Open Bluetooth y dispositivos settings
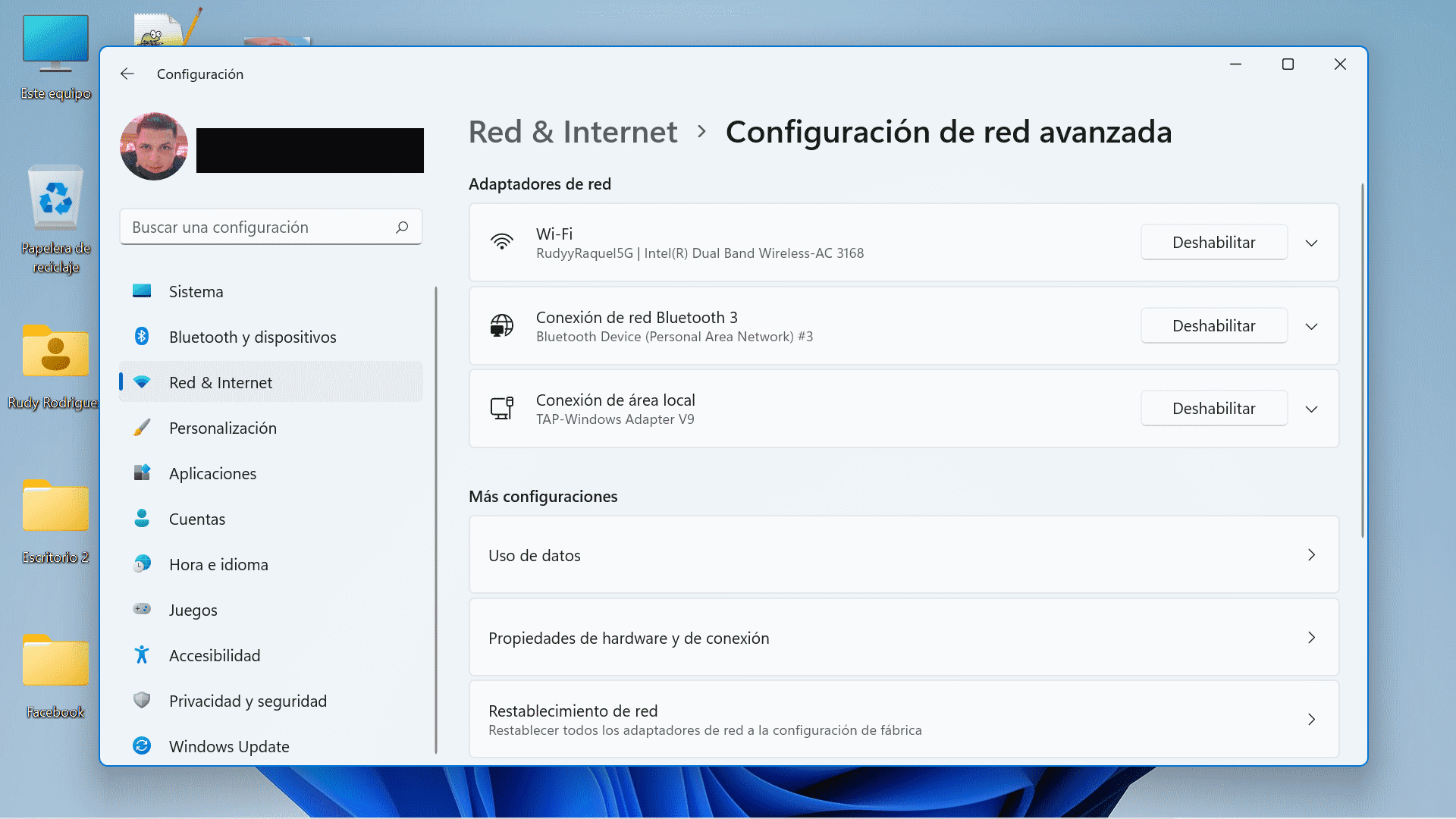 click(271, 337)
